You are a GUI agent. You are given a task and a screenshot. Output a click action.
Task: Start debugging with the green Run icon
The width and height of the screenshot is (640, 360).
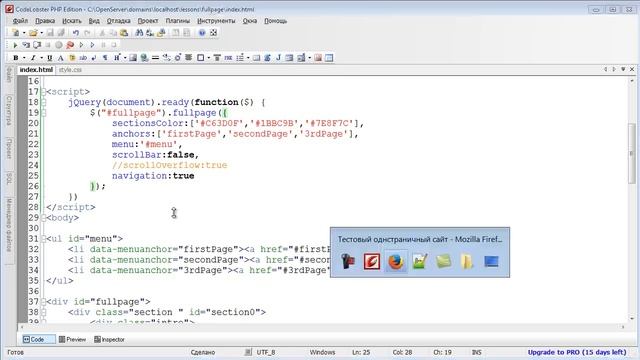(x=16, y=45)
